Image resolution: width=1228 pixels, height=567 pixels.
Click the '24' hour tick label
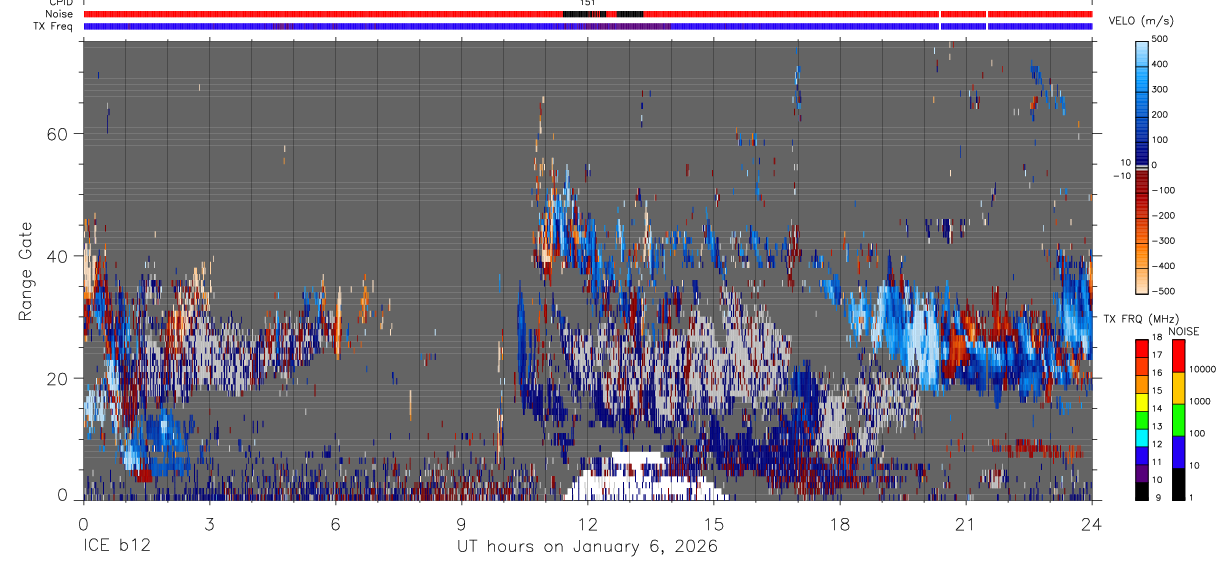pos(1092,524)
